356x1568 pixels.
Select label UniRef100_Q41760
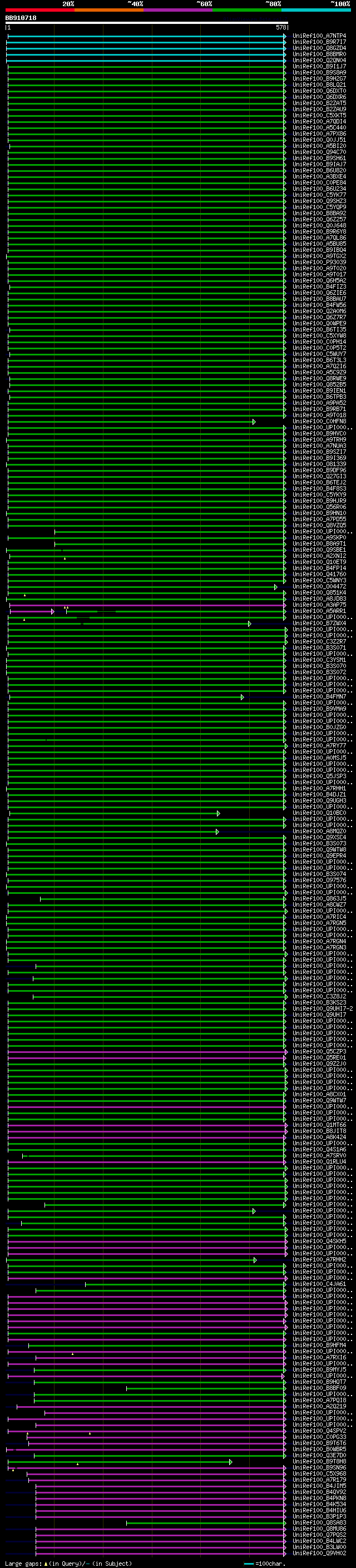(x=319, y=575)
